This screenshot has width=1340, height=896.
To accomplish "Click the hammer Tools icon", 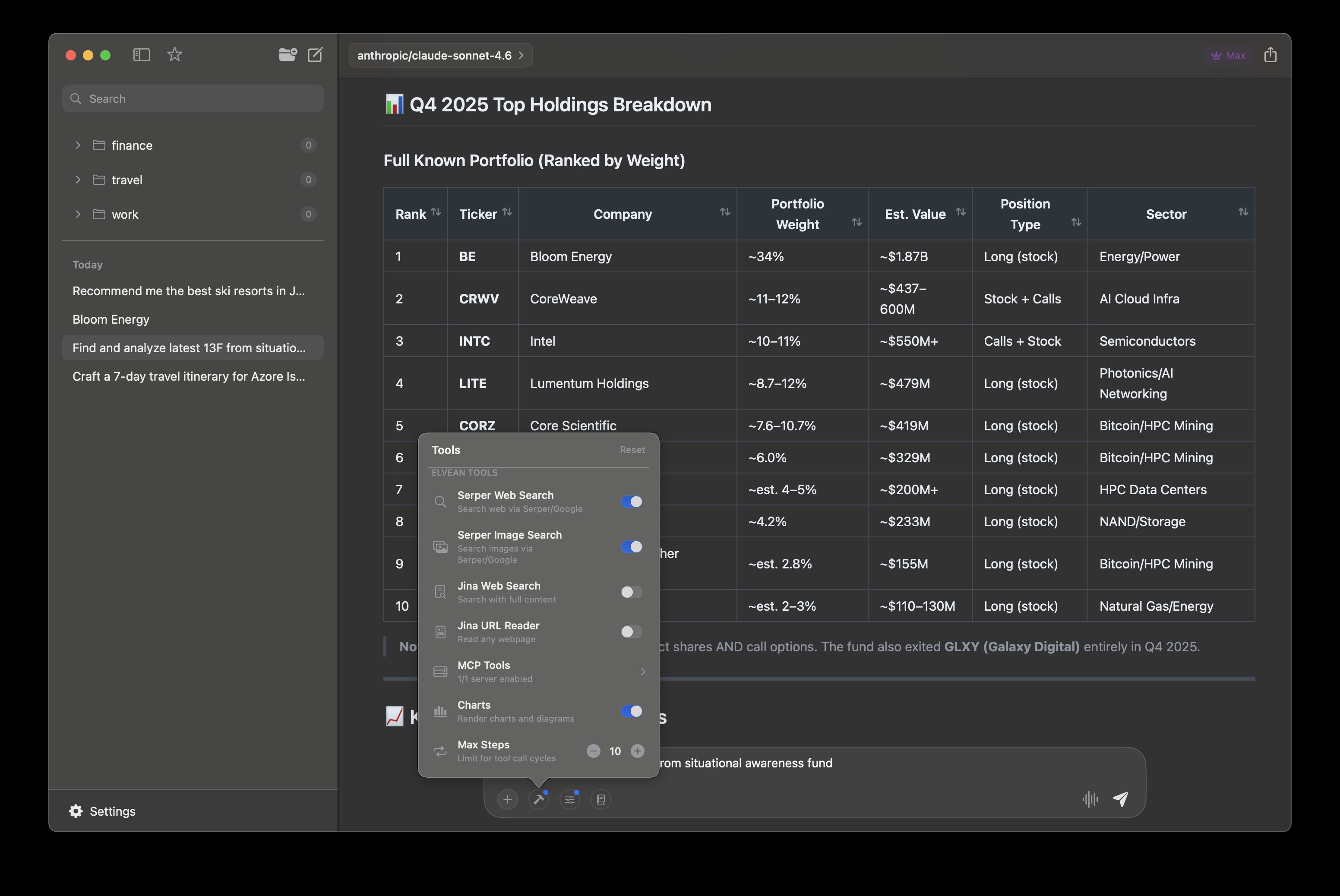I will (539, 799).
